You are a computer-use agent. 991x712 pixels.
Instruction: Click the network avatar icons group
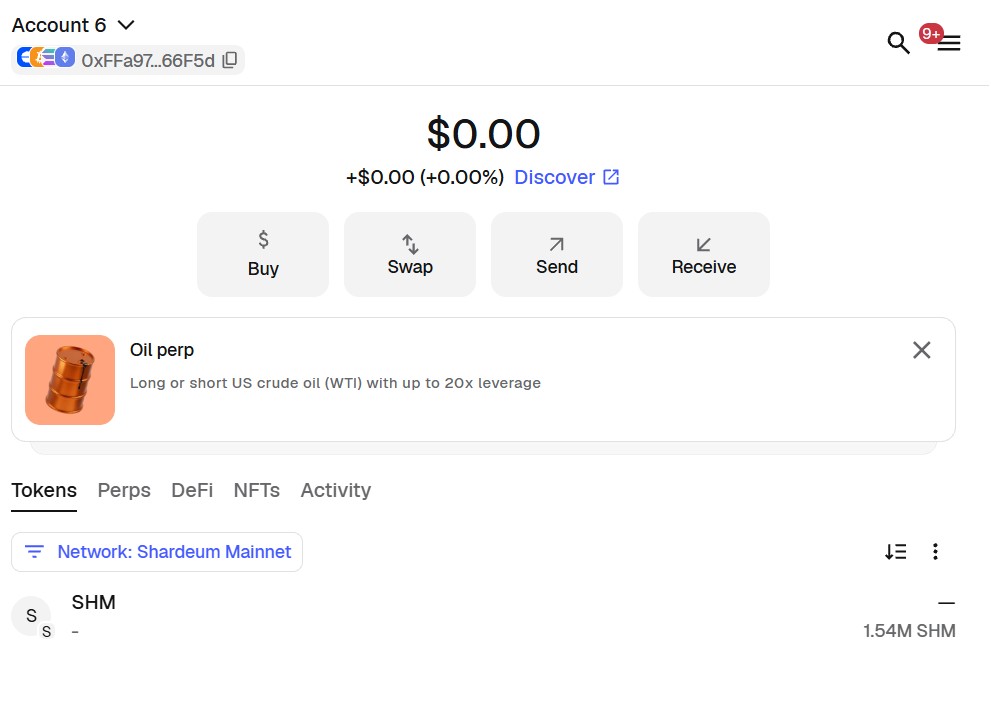[x=46, y=57]
